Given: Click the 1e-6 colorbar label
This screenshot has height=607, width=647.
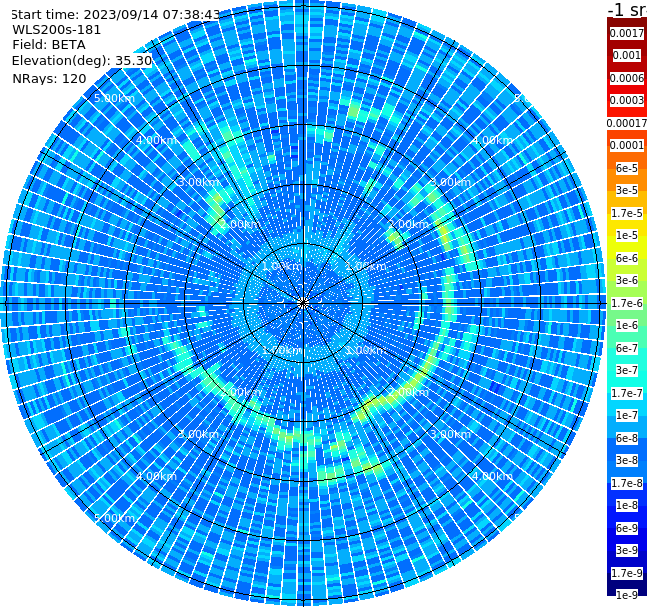Looking at the screenshot, I should tap(626, 325).
